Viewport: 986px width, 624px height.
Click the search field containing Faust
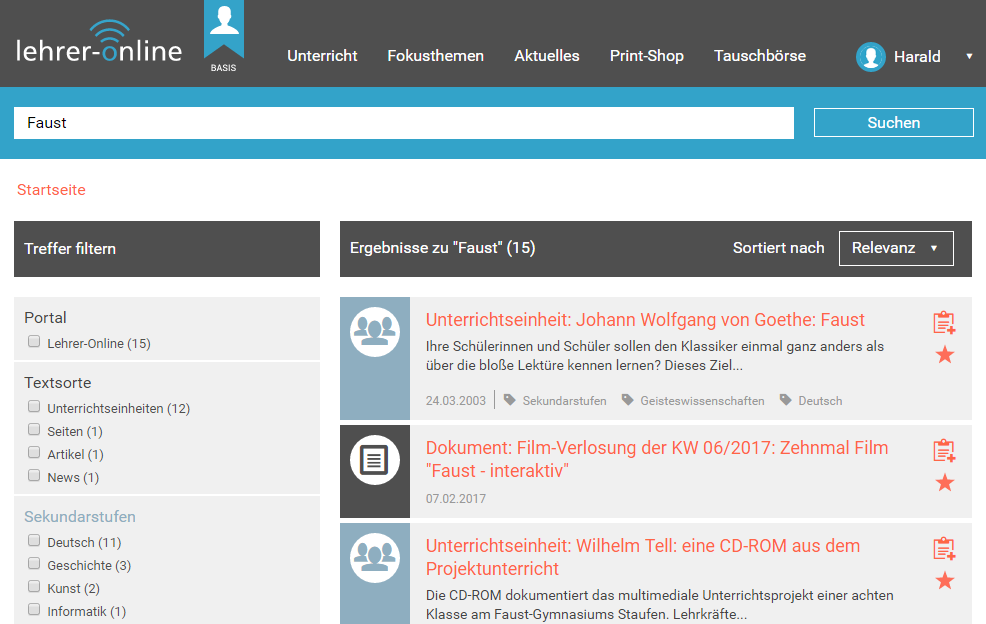[x=403, y=123]
